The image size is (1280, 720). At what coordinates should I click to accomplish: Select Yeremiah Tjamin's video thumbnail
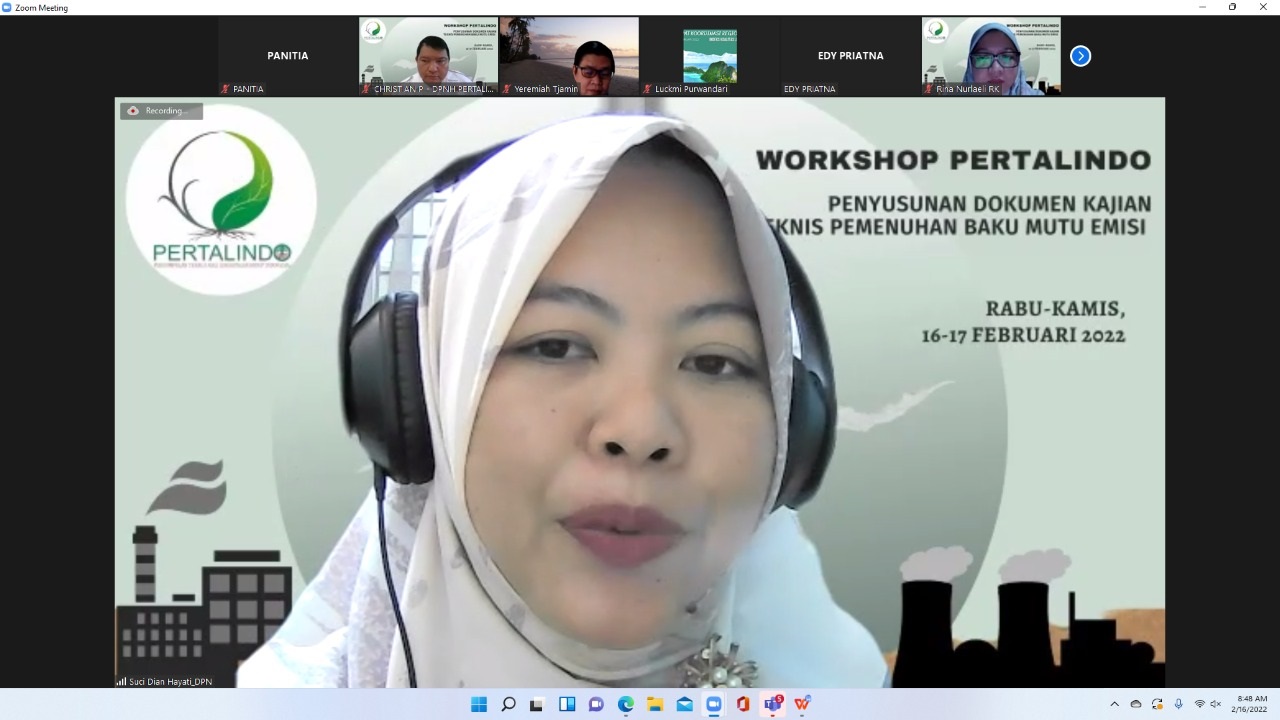click(568, 56)
